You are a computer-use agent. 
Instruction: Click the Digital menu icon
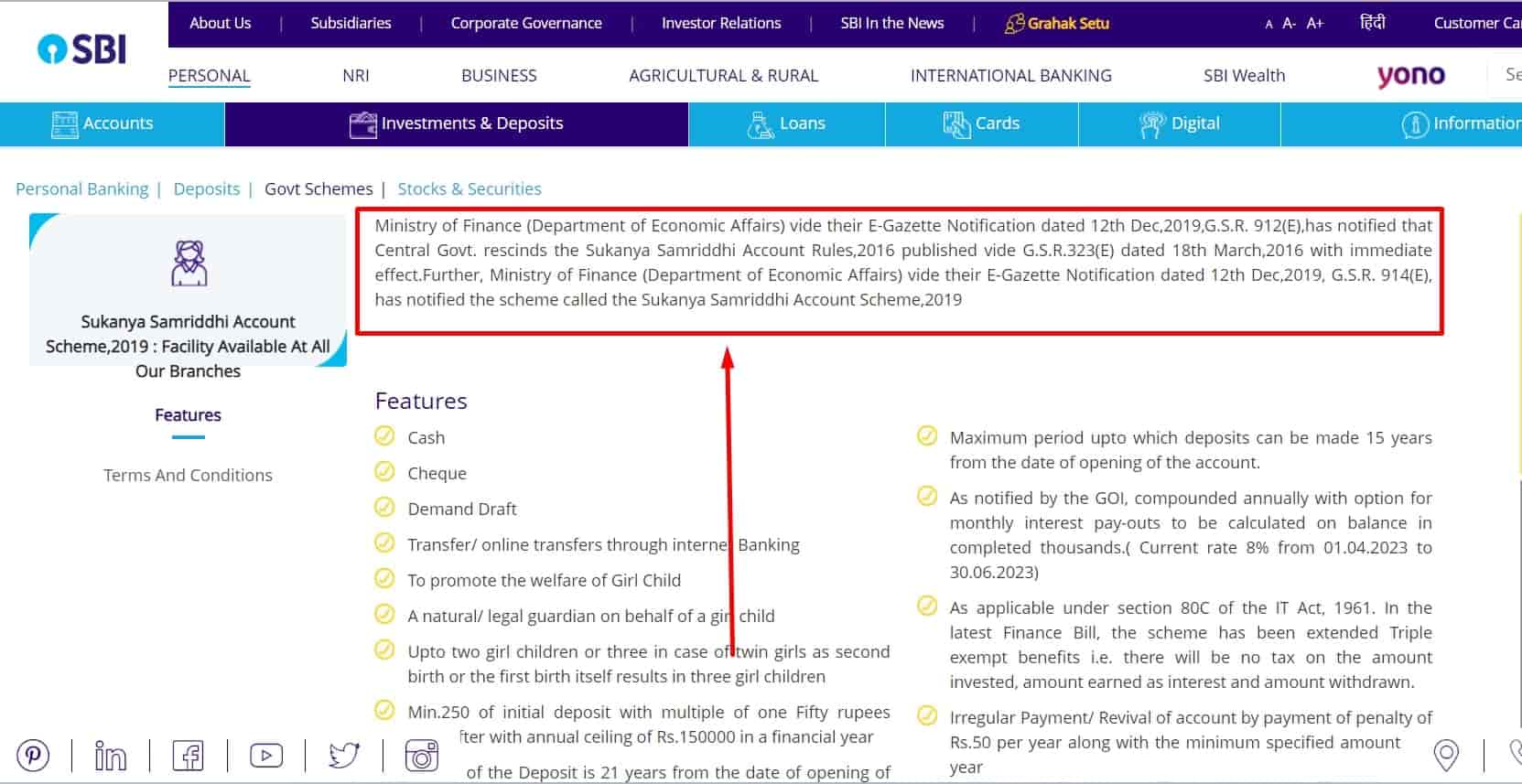tap(1152, 124)
